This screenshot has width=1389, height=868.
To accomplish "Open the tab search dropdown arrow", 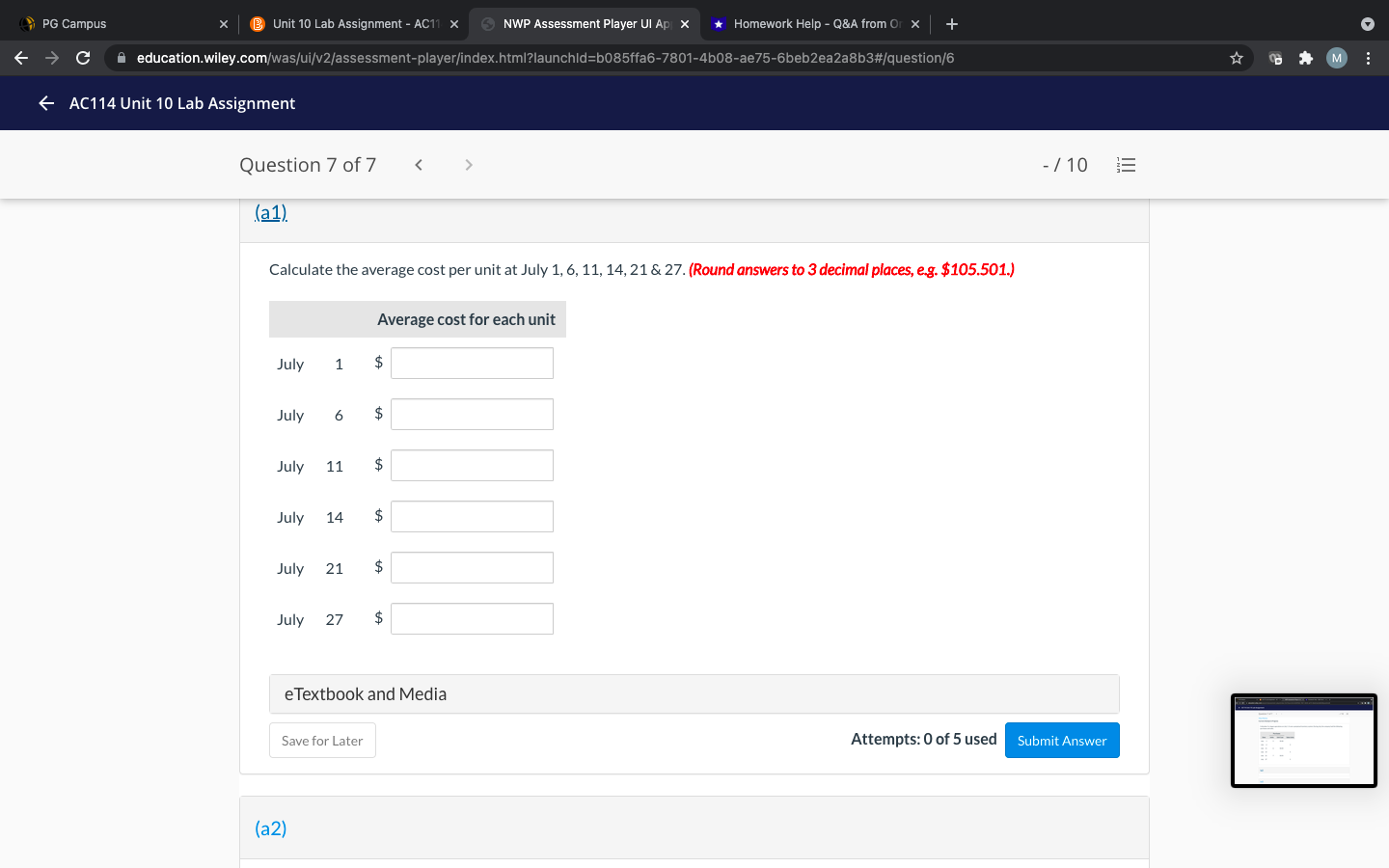I will [1367, 24].
